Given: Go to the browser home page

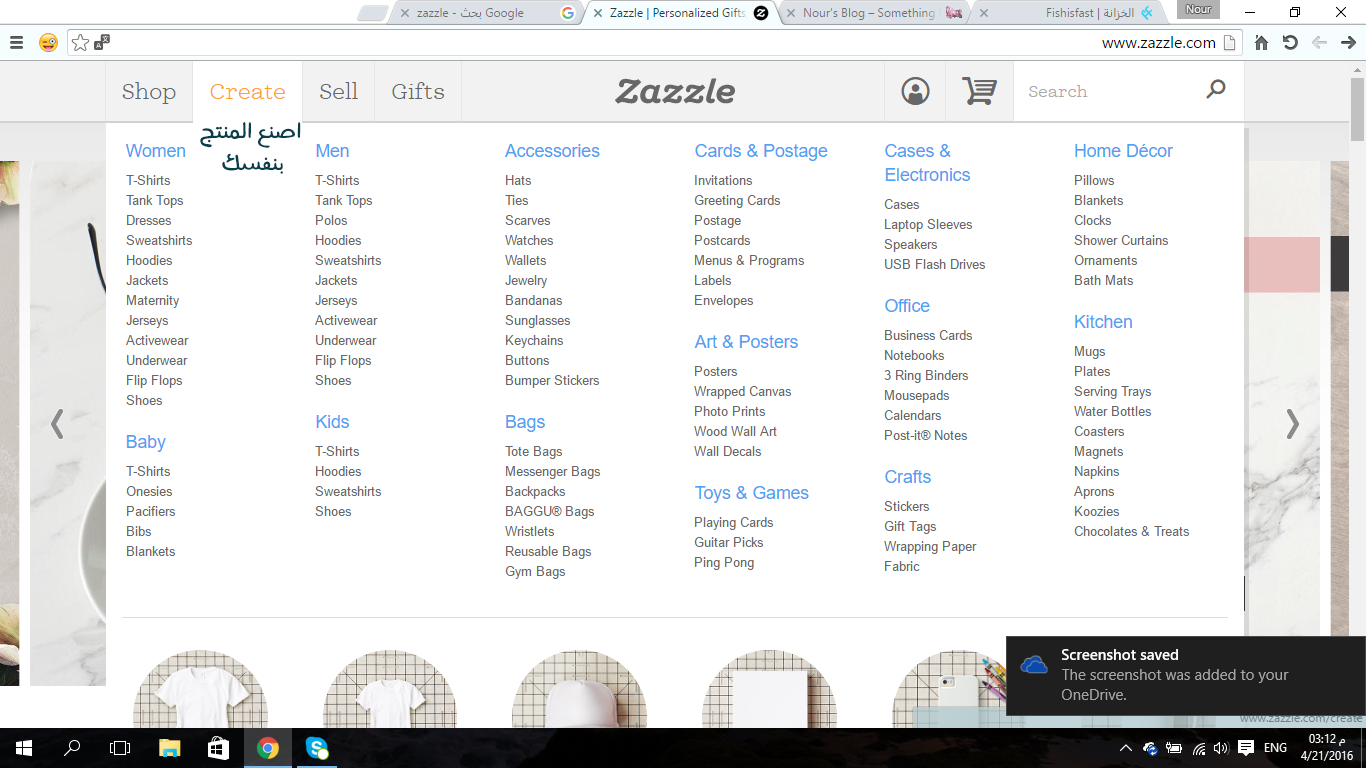Looking at the screenshot, I should click(x=1261, y=43).
